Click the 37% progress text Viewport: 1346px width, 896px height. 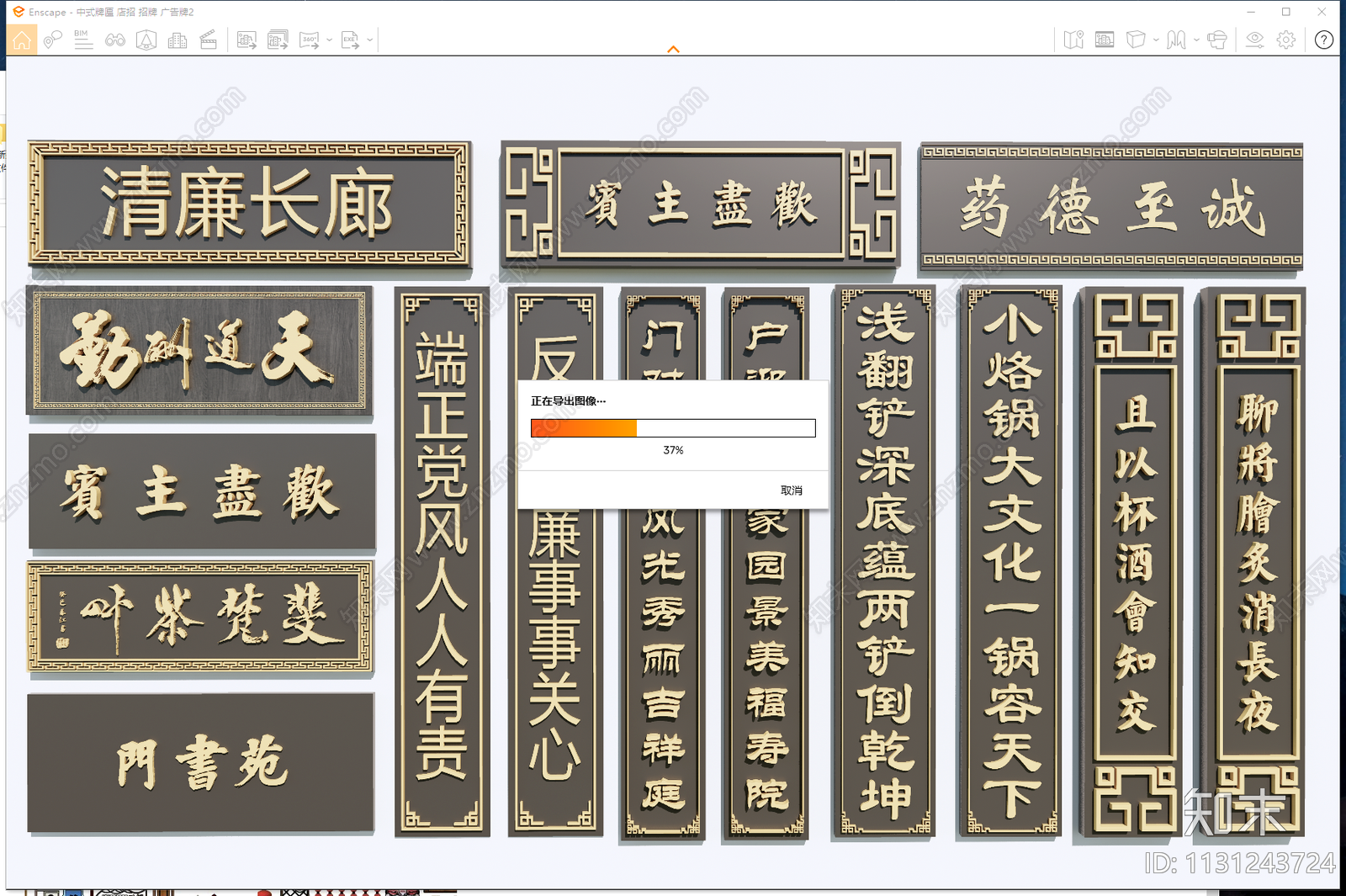[x=673, y=450]
